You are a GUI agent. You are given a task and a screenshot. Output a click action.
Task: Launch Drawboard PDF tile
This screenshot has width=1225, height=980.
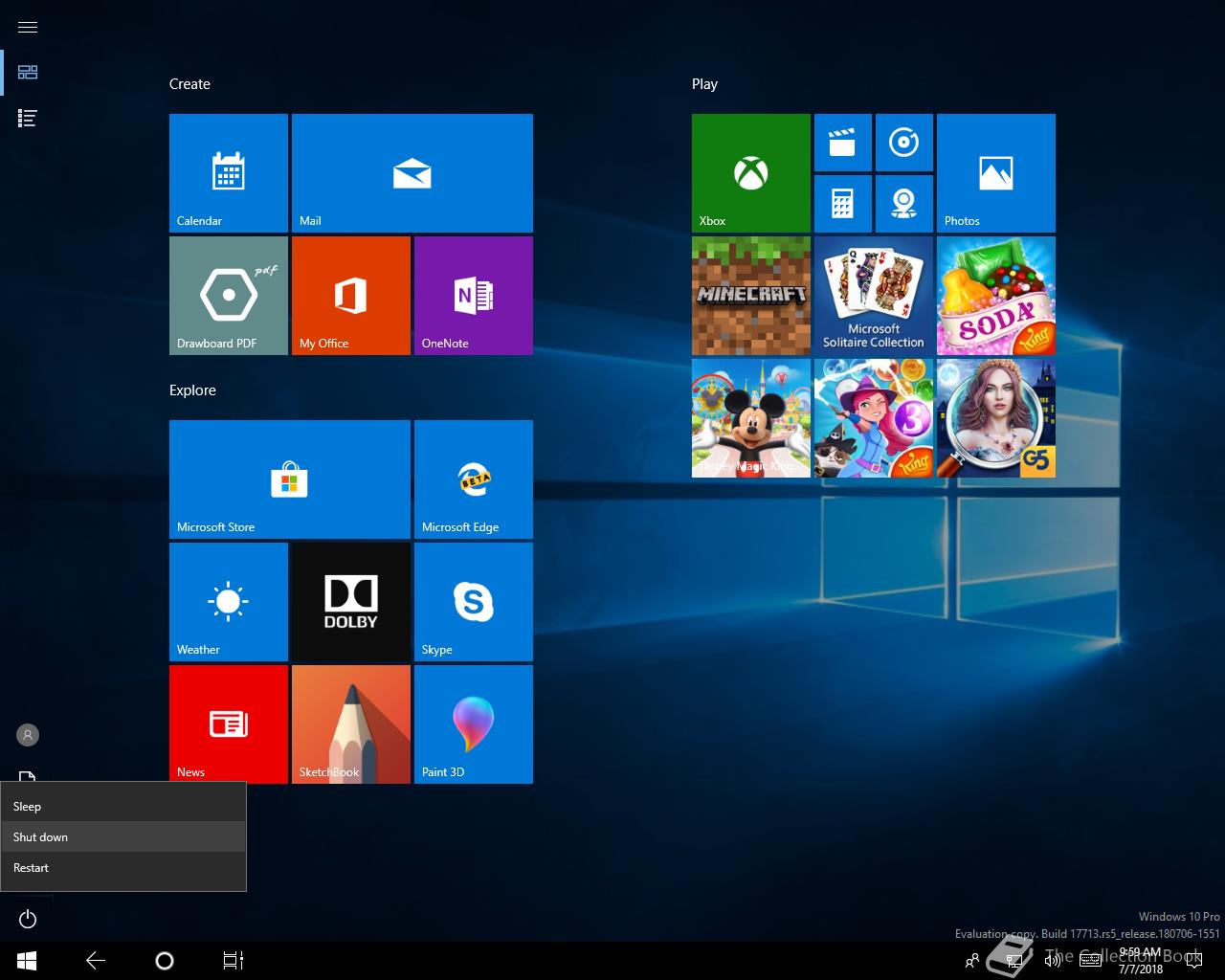[x=229, y=296]
